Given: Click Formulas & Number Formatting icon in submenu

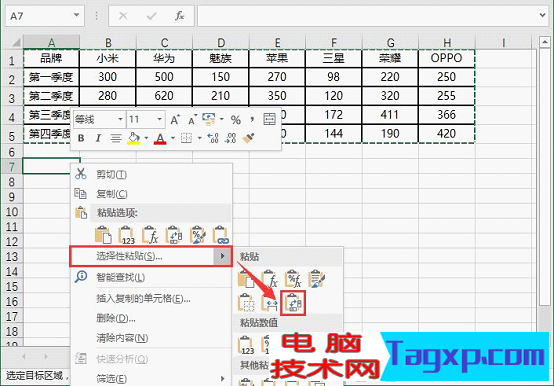Looking at the screenshot, I should point(293,279).
